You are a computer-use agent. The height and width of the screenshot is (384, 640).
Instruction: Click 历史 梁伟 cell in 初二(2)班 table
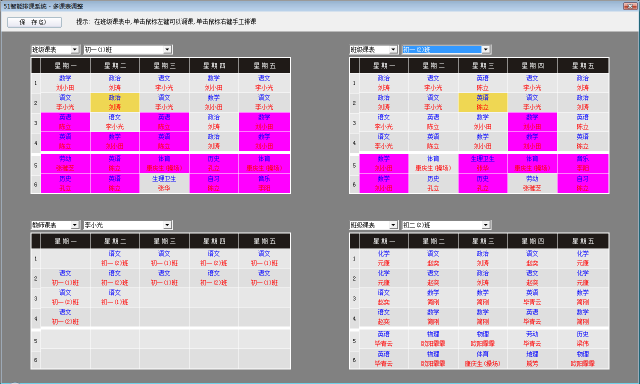[x=583, y=339]
